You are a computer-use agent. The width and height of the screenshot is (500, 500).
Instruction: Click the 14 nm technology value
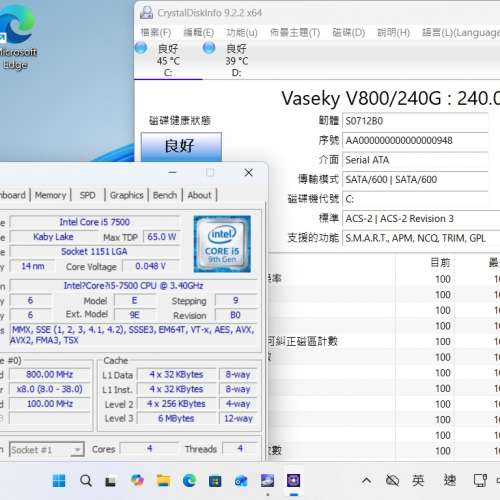(33, 266)
